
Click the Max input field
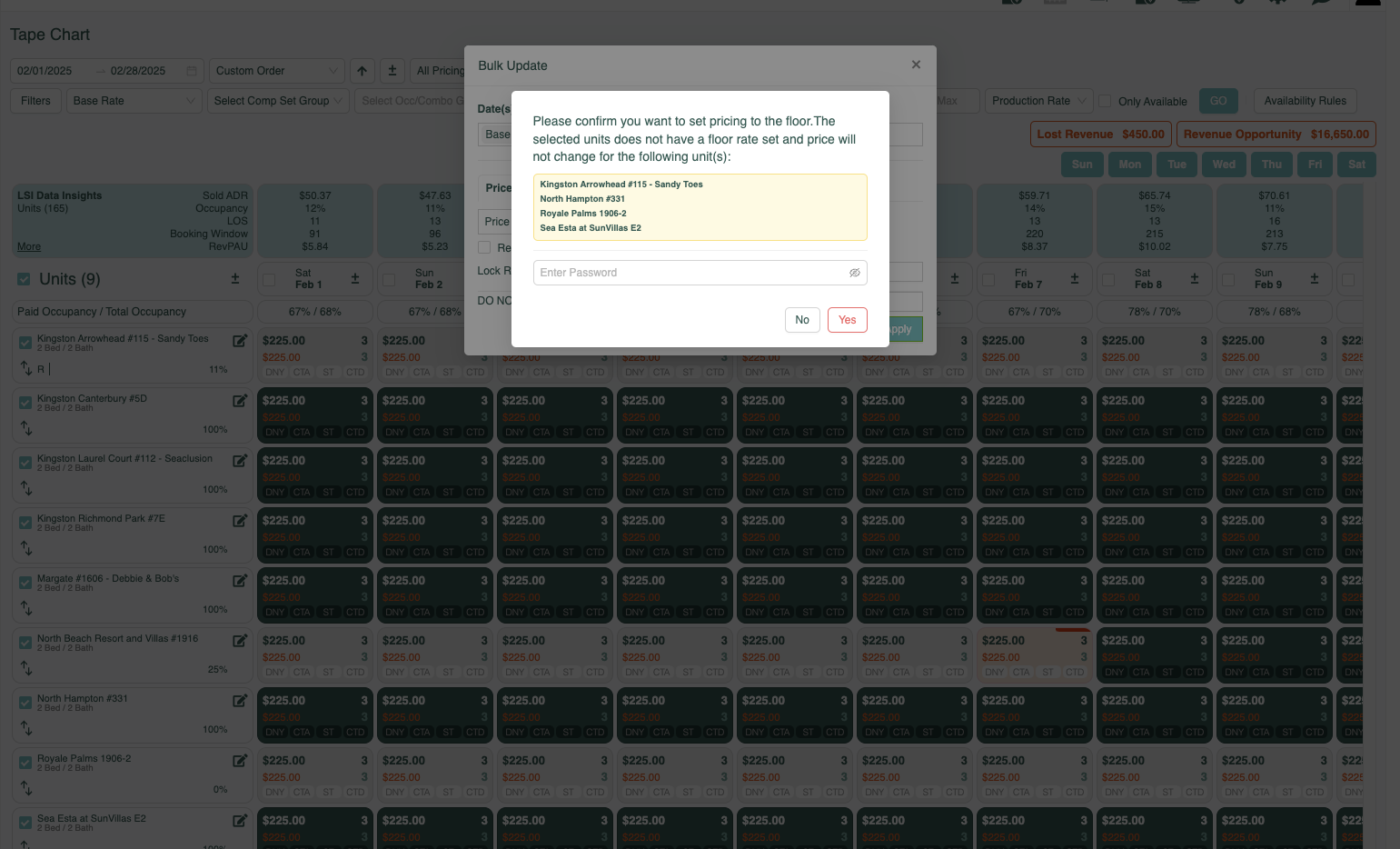tap(958, 101)
